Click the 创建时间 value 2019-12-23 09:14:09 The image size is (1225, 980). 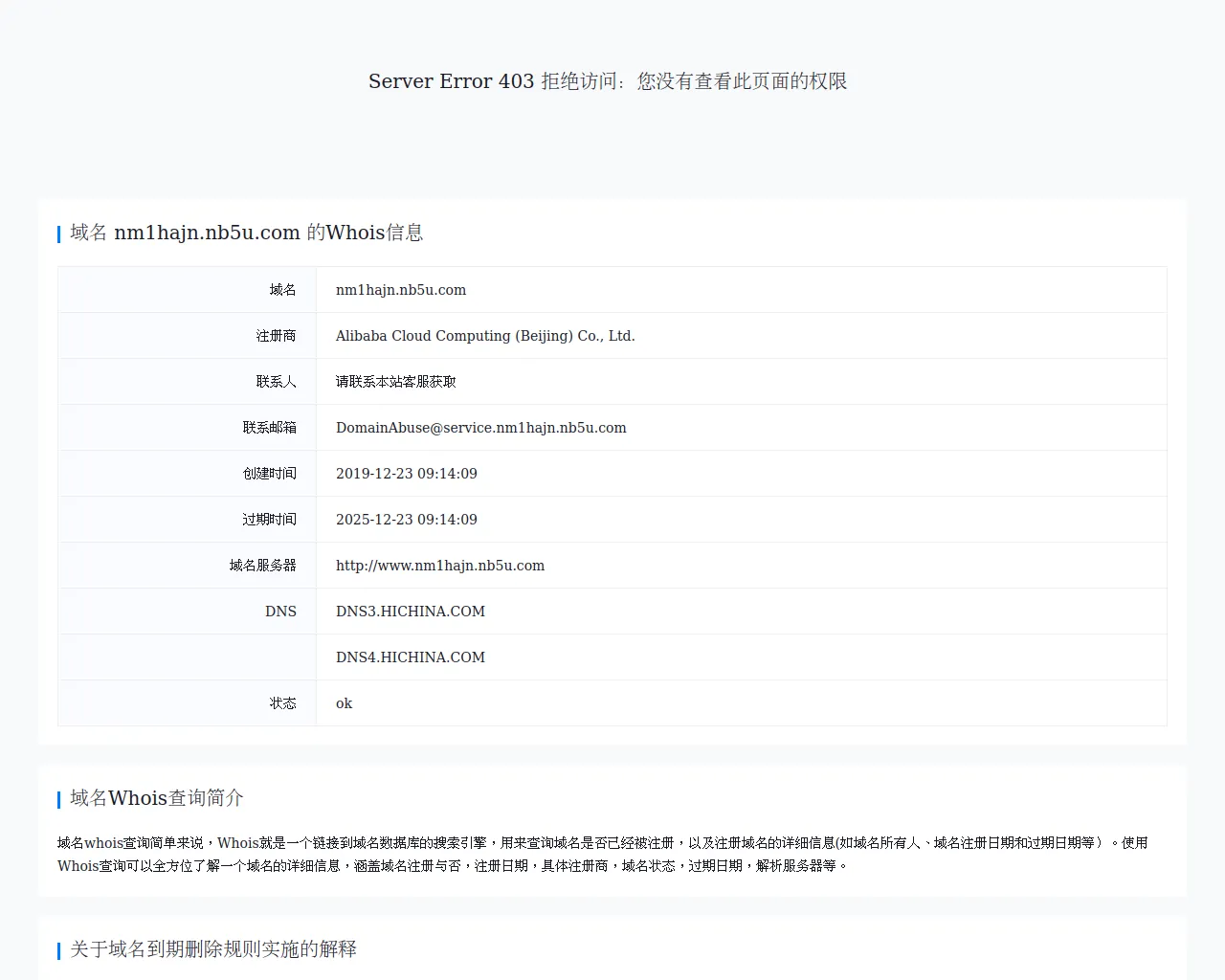click(406, 473)
